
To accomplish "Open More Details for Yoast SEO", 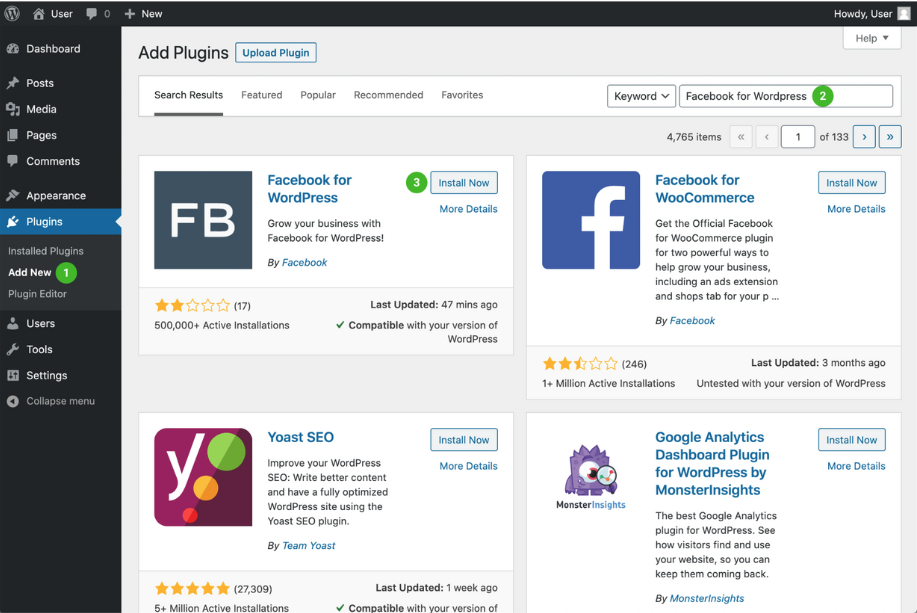I will 468,466.
